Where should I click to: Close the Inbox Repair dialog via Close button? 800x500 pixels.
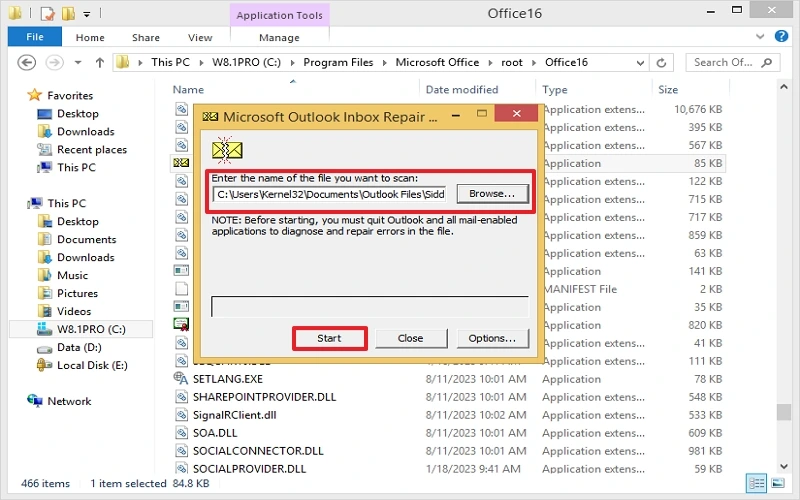pos(411,338)
